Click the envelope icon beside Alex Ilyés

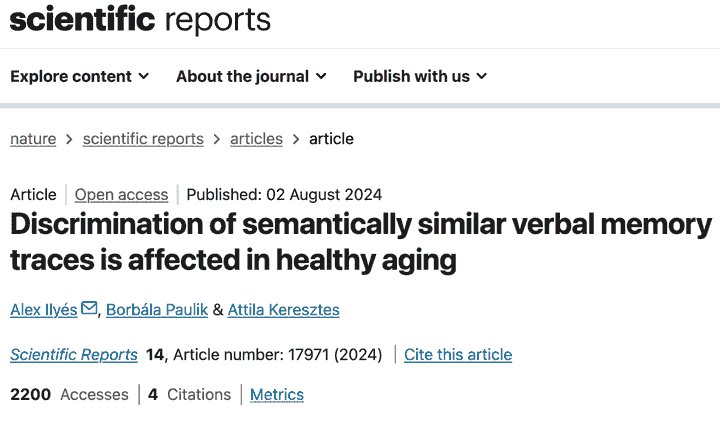coord(89,309)
